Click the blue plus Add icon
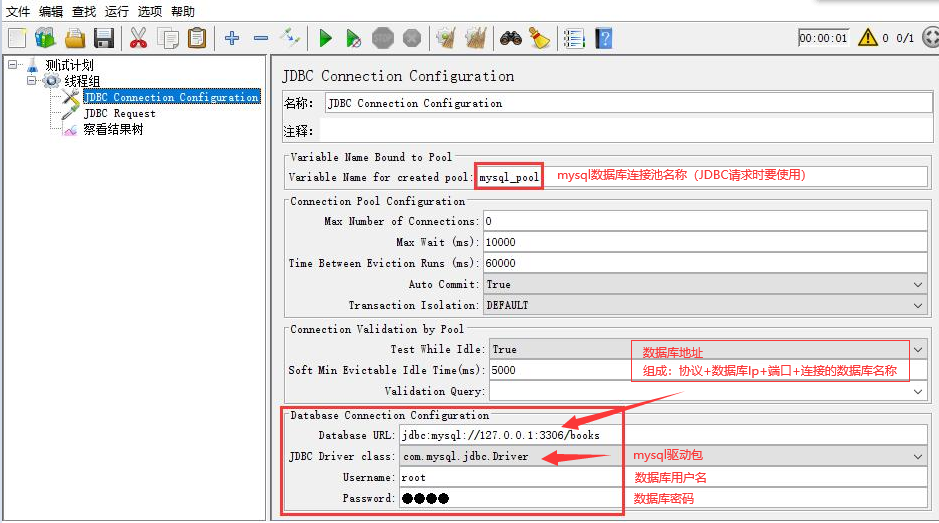939x523 pixels. click(x=232, y=39)
